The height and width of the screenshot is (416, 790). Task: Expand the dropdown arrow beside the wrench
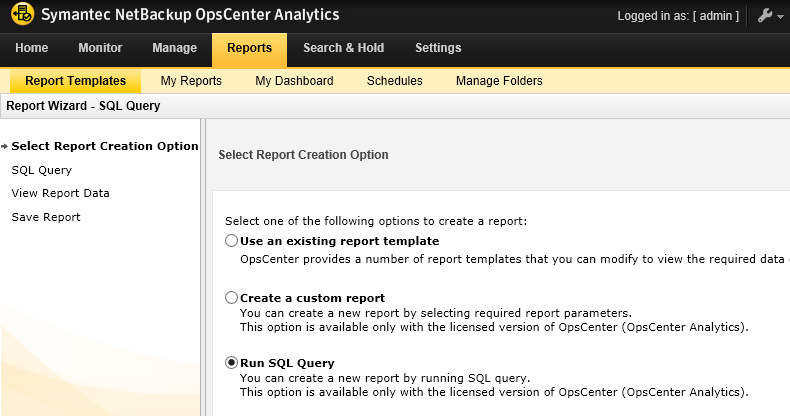click(x=780, y=17)
